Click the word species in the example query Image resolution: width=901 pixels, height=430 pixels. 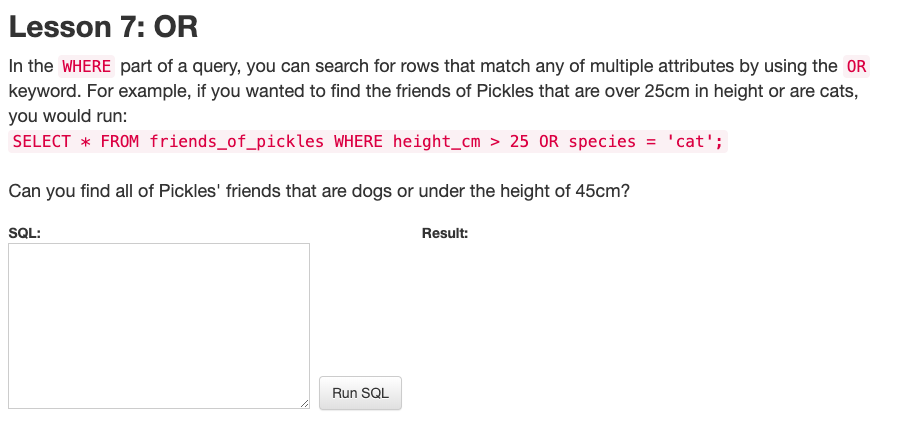602,141
